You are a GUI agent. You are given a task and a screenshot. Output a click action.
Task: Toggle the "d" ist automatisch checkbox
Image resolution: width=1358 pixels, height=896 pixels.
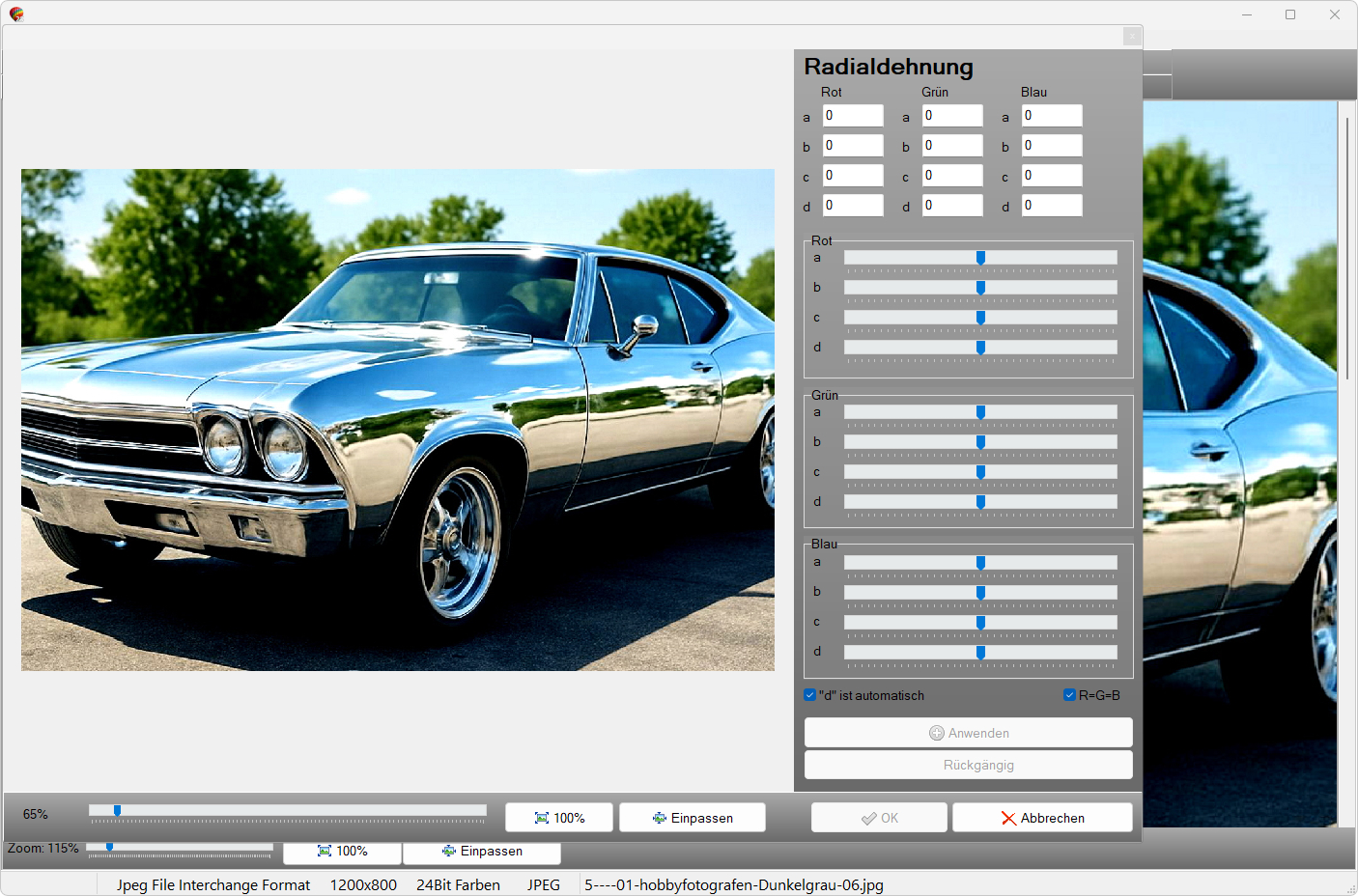(810, 695)
